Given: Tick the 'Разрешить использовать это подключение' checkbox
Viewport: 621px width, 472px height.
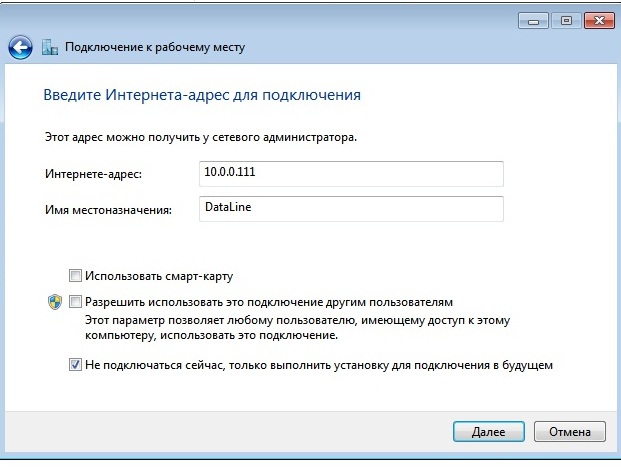Looking at the screenshot, I should 75,301.
